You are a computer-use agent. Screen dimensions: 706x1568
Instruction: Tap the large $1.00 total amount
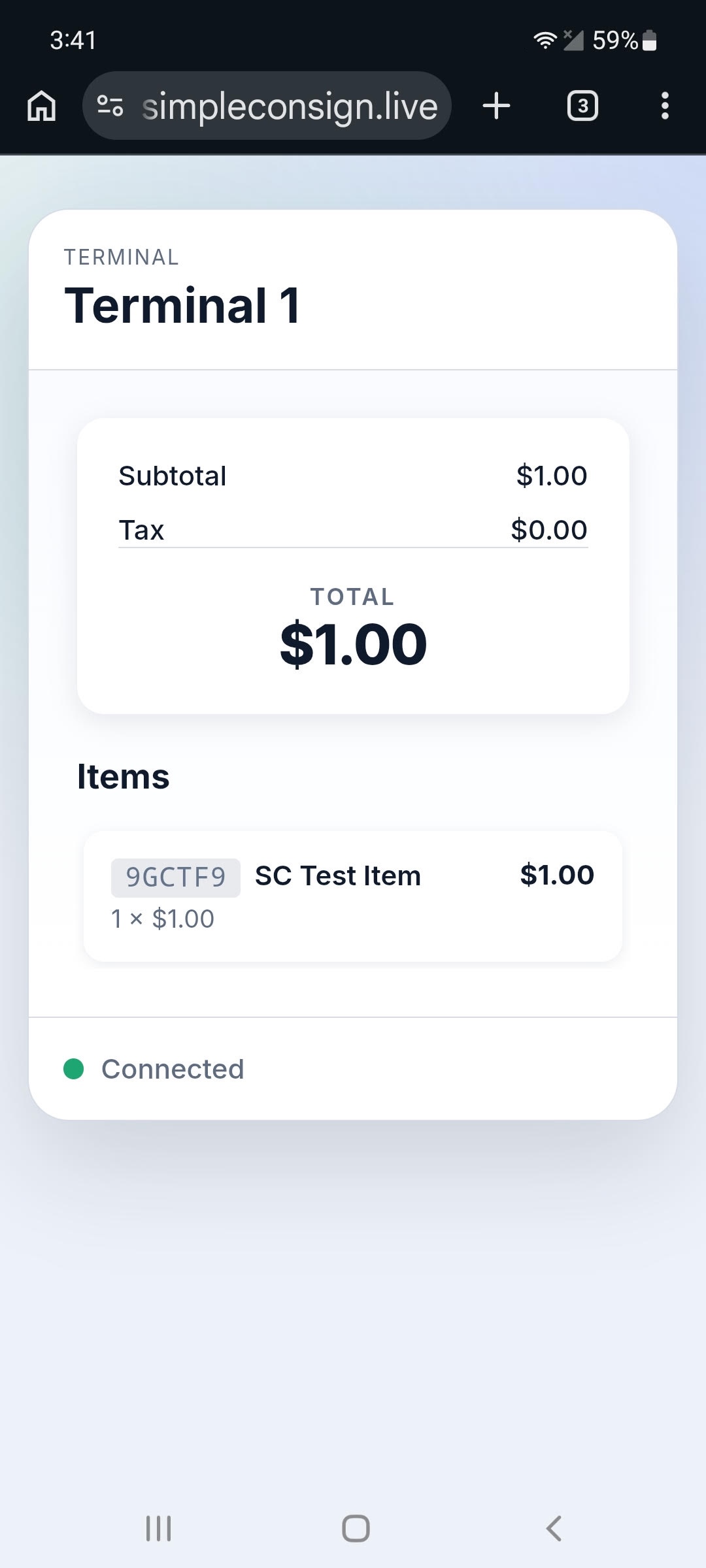(353, 645)
